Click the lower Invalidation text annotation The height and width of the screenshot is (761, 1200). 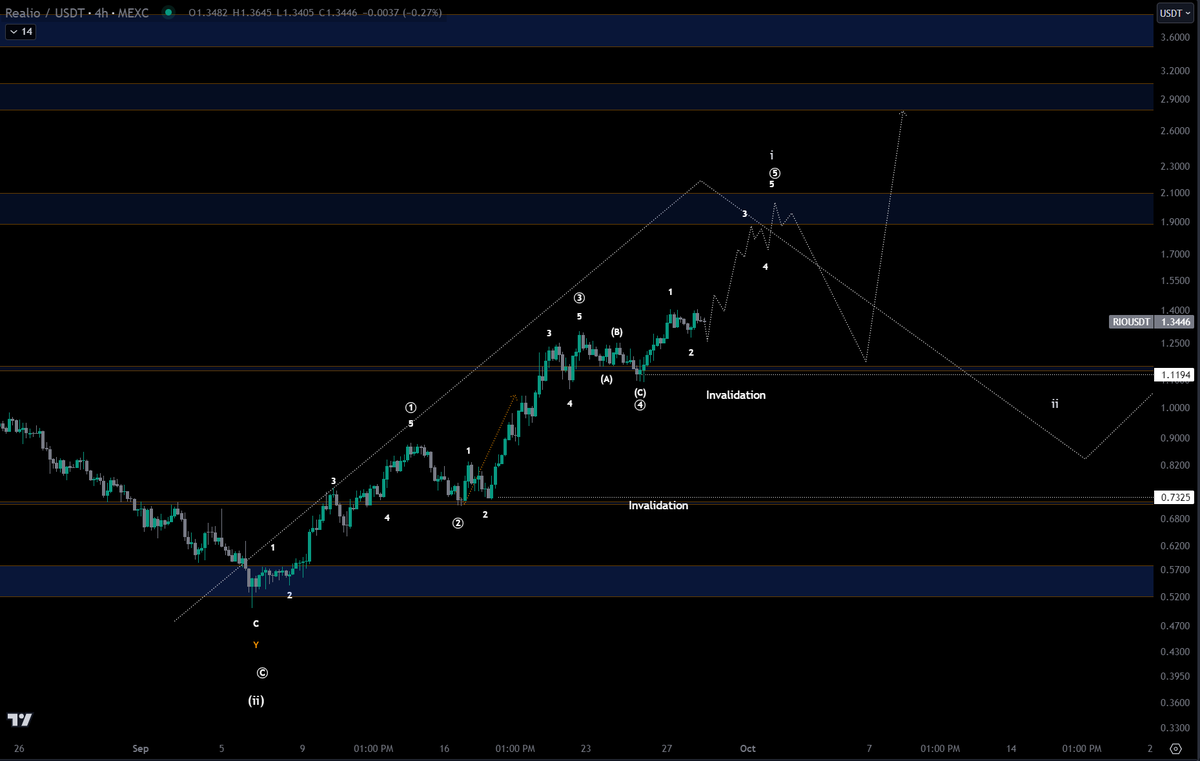(x=658, y=505)
